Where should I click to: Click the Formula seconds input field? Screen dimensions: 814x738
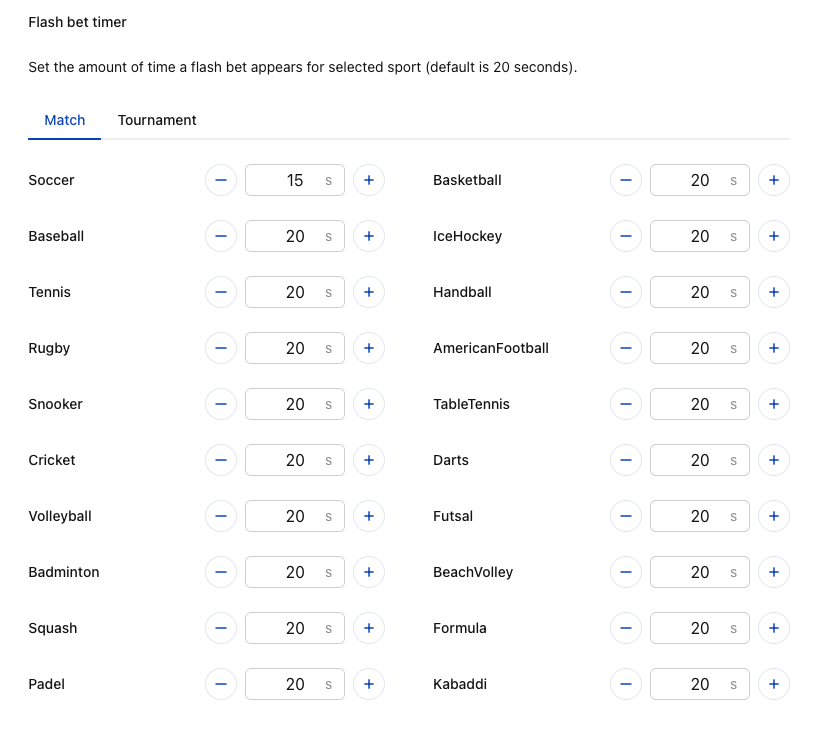[x=700, y=628]
